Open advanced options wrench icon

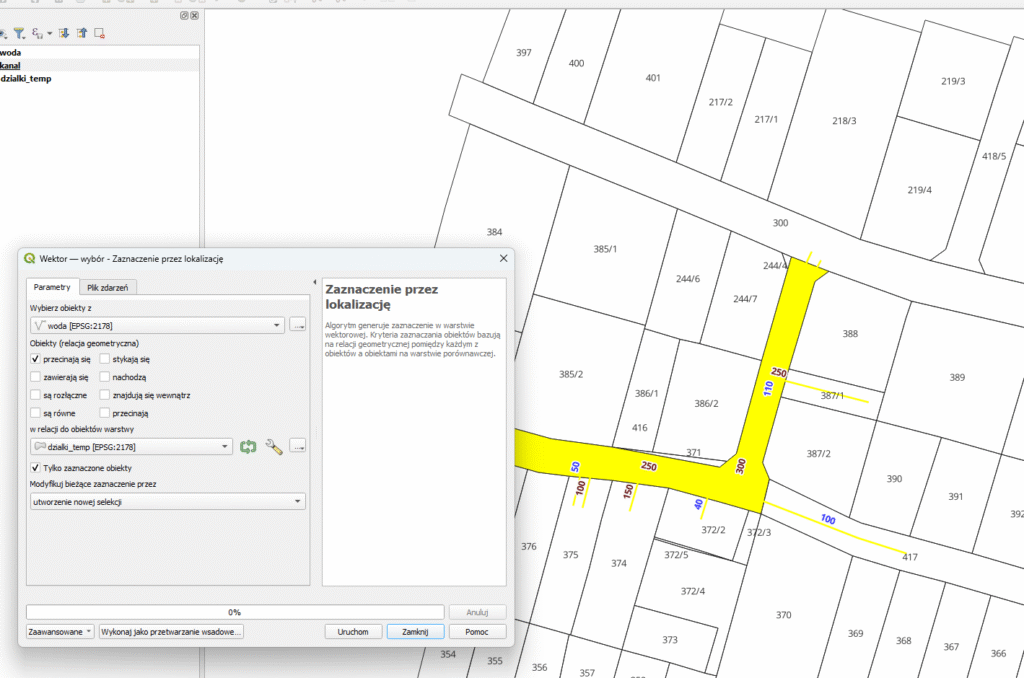coord(273,447)
